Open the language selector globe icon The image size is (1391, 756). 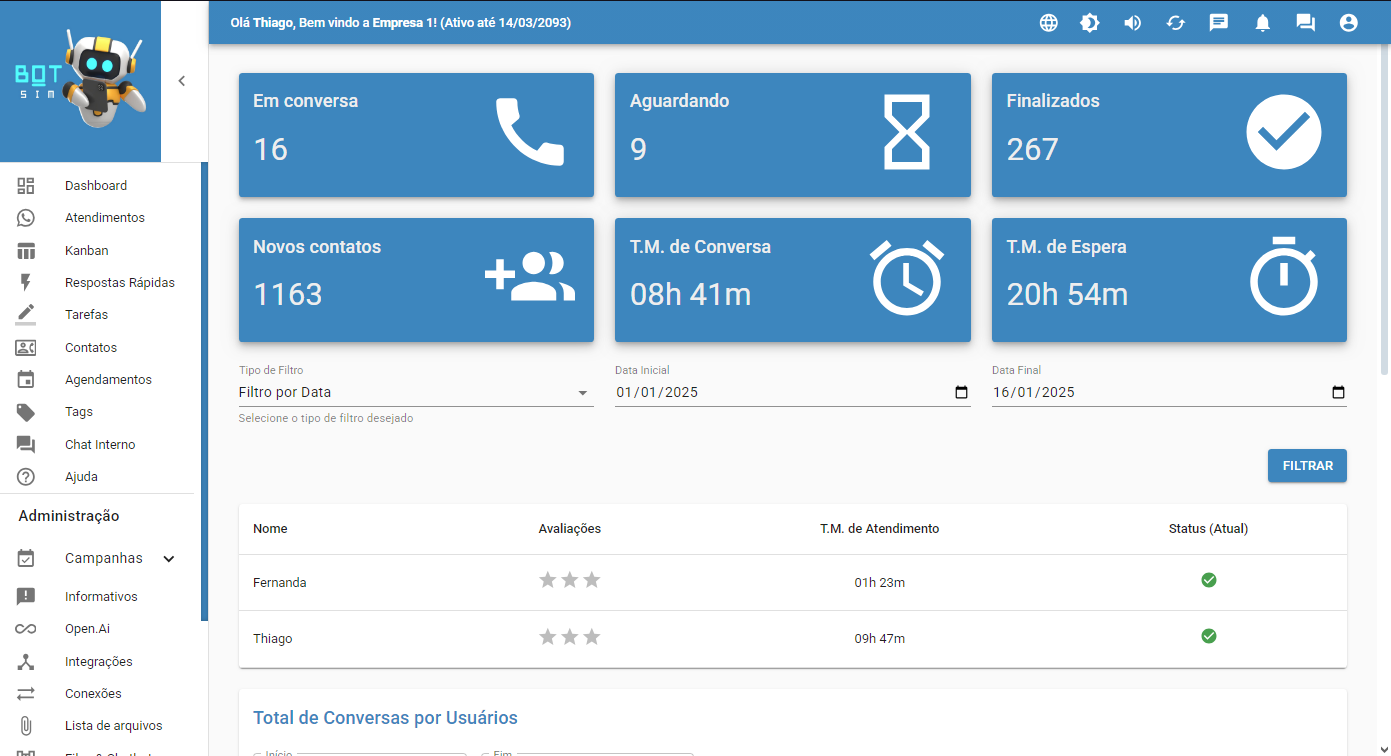click(x=1048, y=22)
